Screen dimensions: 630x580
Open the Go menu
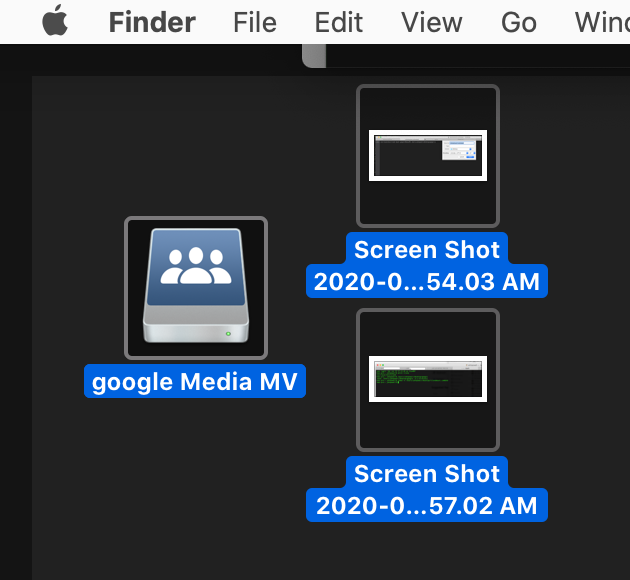(x=519, y=22)
